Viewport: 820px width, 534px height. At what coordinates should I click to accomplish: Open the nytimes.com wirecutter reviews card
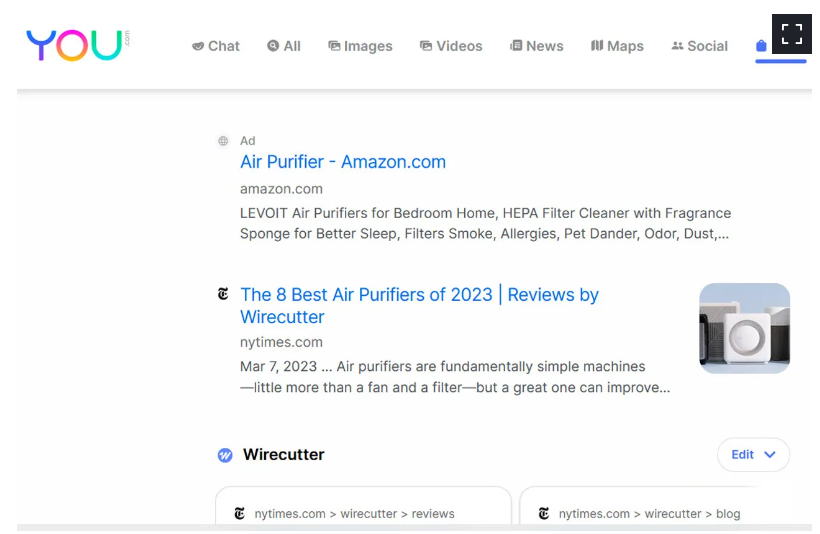tap(363, 506)
